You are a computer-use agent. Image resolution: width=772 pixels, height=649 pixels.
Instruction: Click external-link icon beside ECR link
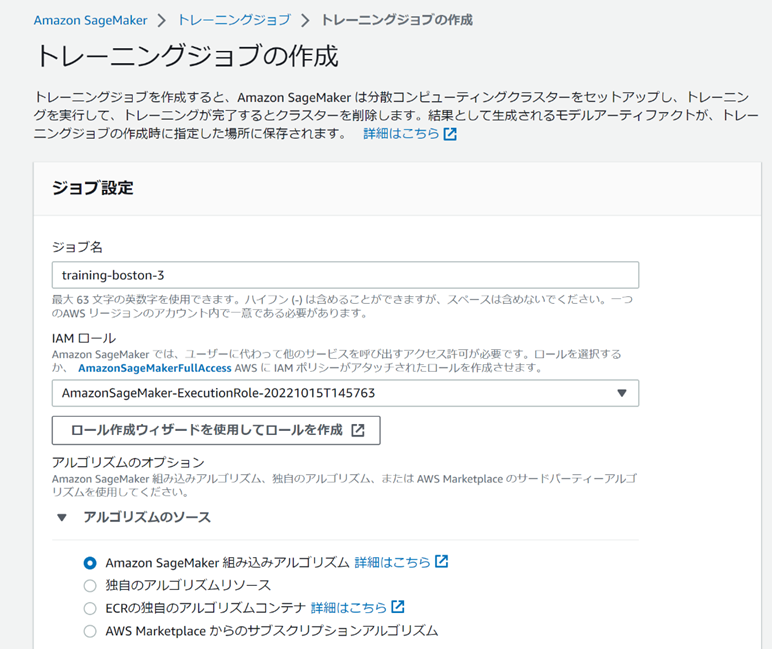398,607
